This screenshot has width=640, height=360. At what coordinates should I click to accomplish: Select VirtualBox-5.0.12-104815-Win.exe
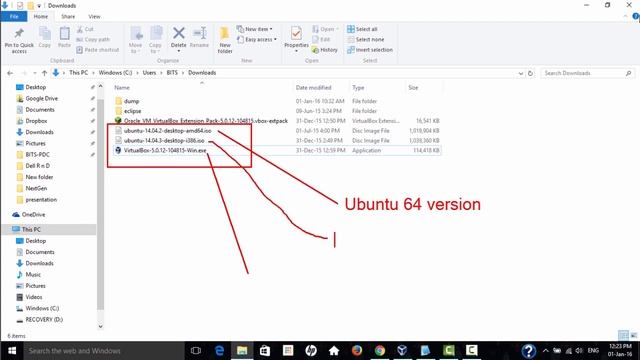(x=165, y=150)
